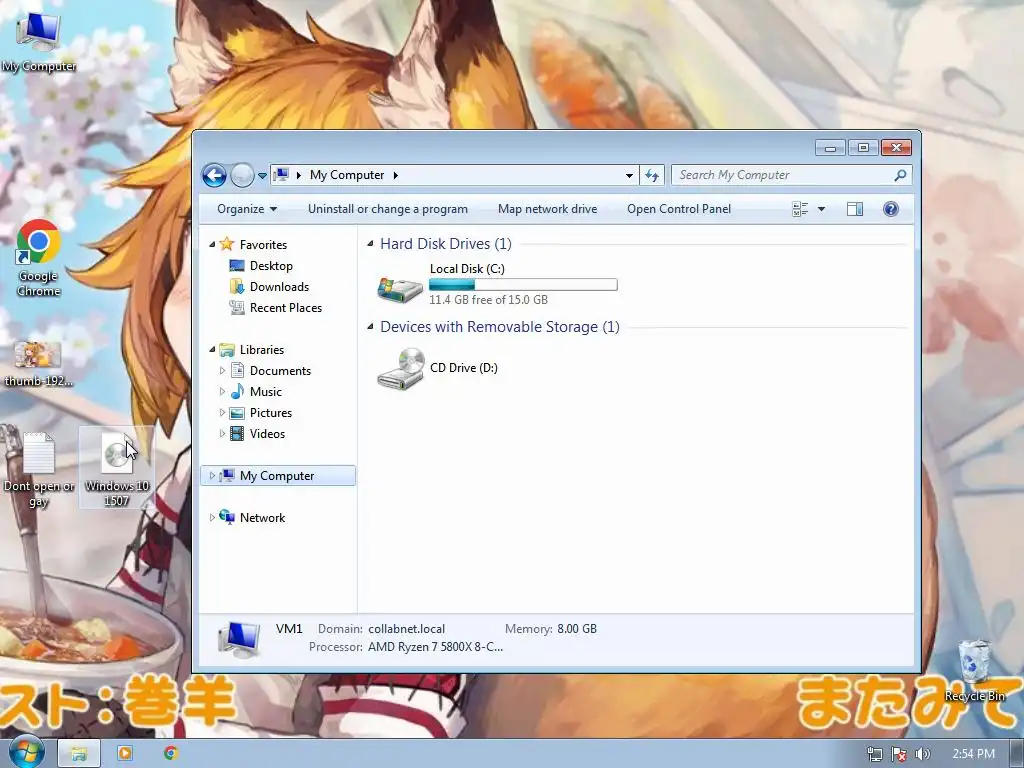Viewport: 1024px width, 768px height.
Task: Toggle the preview pane button
Action: pos(855,209)
